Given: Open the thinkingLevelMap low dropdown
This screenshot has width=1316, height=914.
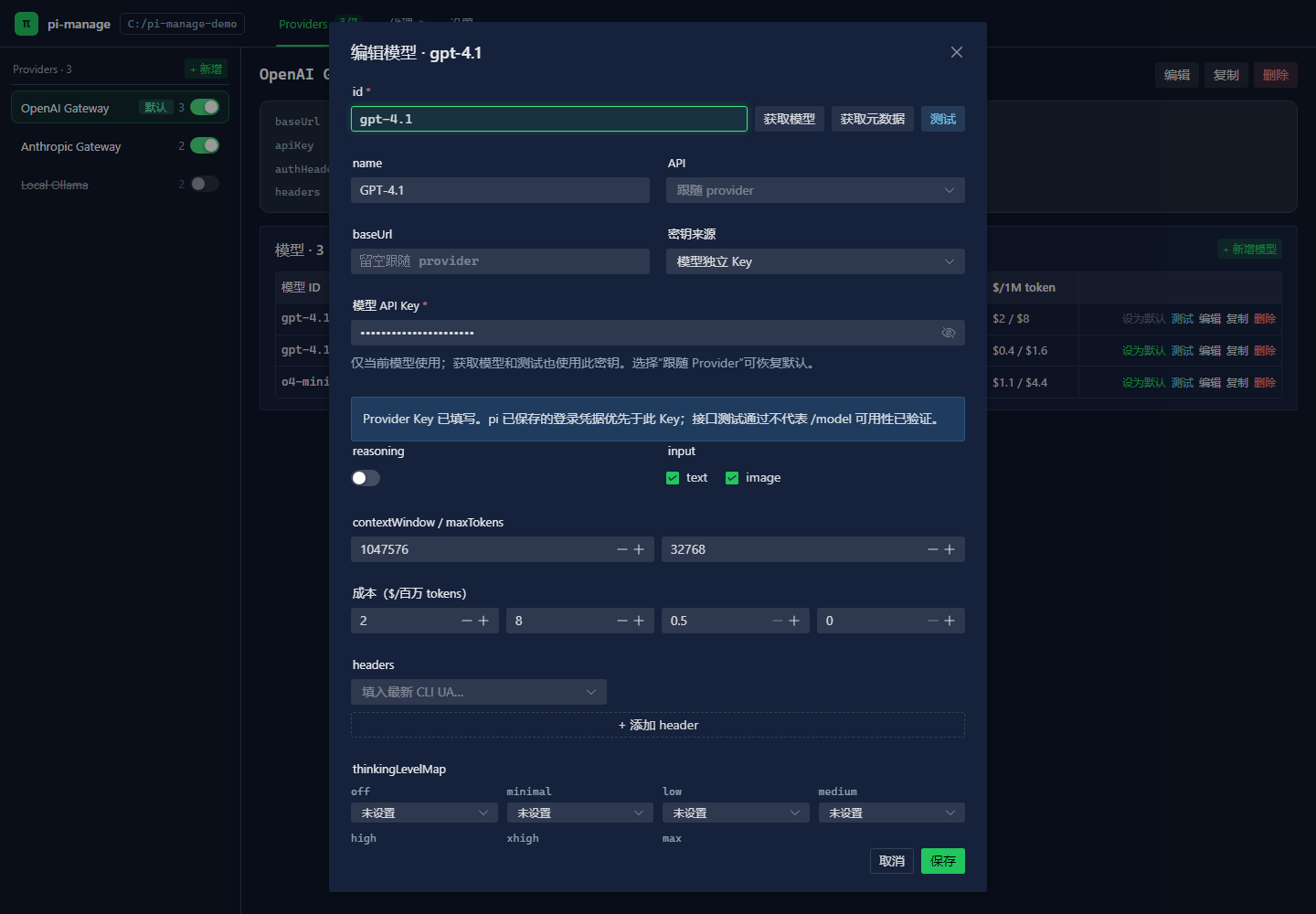Looking at the screenshot, I should pyautogui.click(x=736, y=813).
